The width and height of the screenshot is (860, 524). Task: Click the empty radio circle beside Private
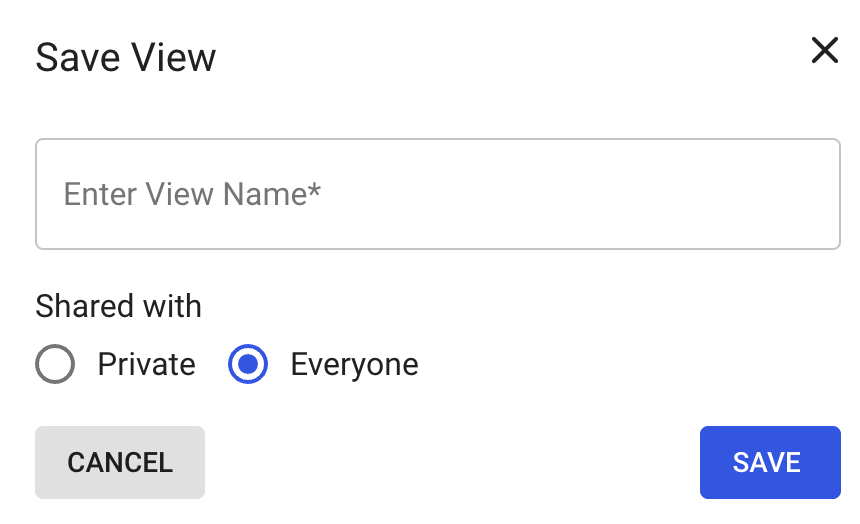[55, 364]
